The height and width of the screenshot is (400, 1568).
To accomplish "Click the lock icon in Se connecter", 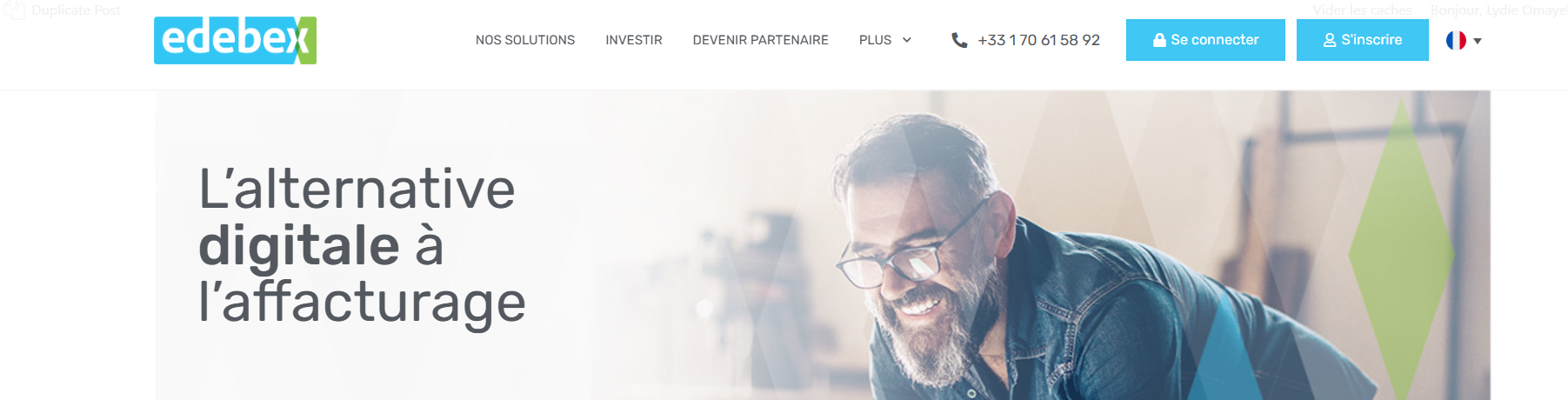I will pyautogui.click(x=1159, y=40).
